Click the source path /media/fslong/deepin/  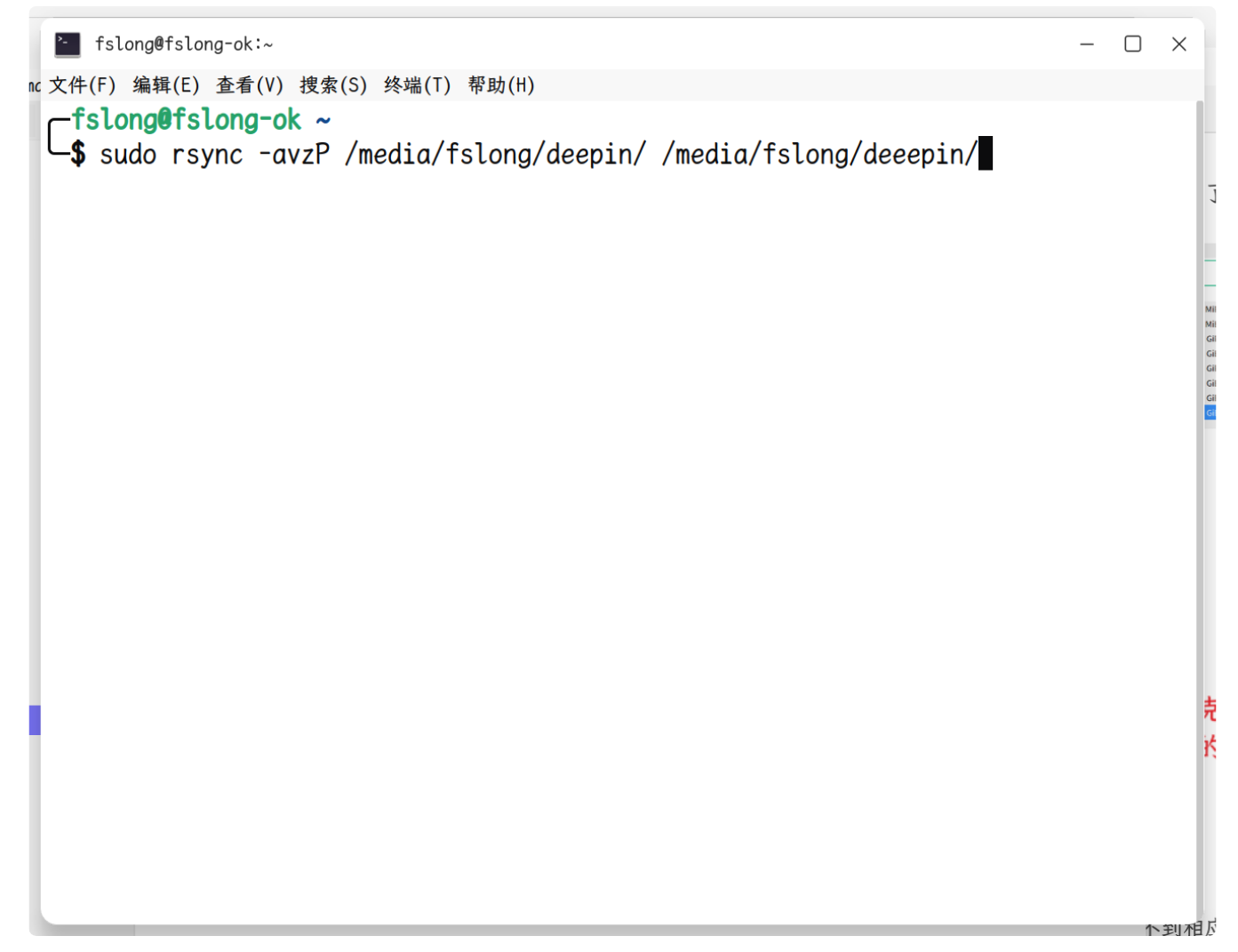(495, 155)
